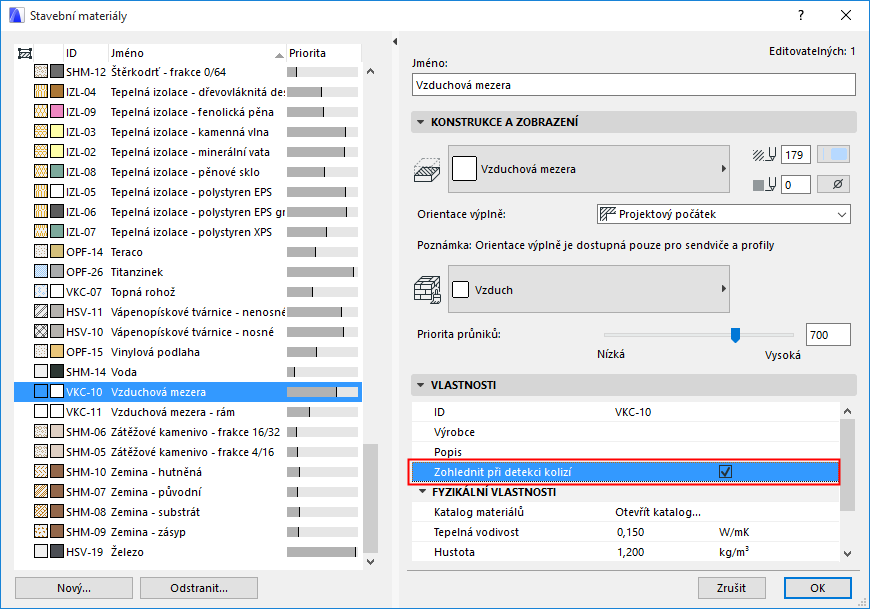Screen dimensions: 870x609
Task: Select Tepelná izolace - kamenná vlna row
Action: [188, 131]
